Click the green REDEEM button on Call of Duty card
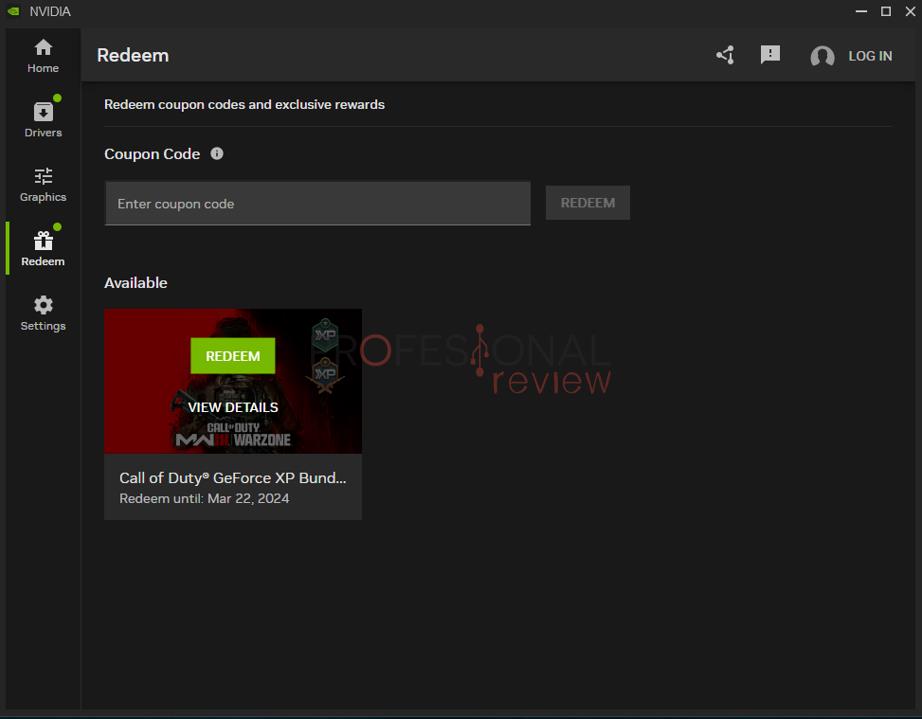The height and width of the screenshot is (719, 922). pos(233,356)
